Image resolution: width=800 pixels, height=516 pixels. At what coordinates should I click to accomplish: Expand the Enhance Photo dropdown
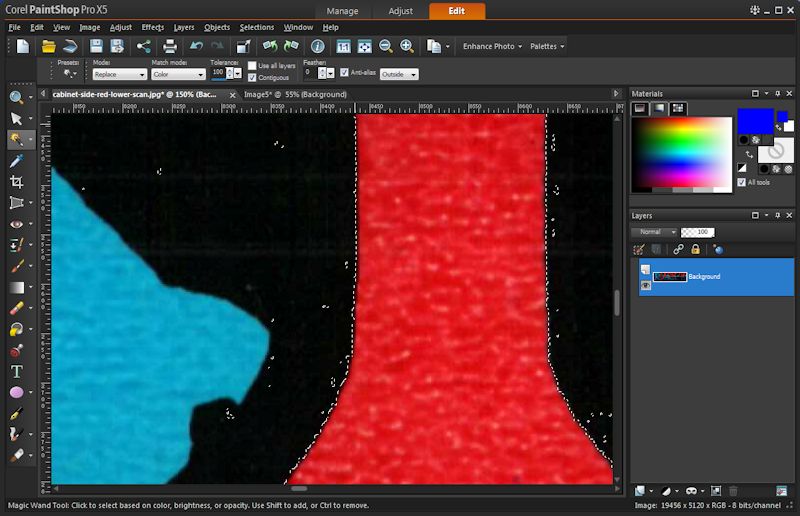[x=491, y=46]
